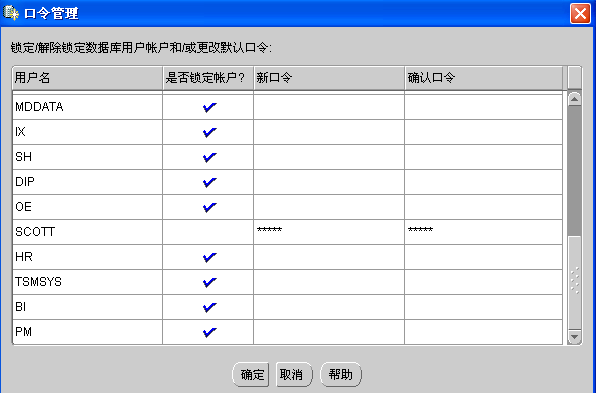Viewport: 596px width, 393px height.
Task: Click the 确定 button
Action: (x=251, y=374)
